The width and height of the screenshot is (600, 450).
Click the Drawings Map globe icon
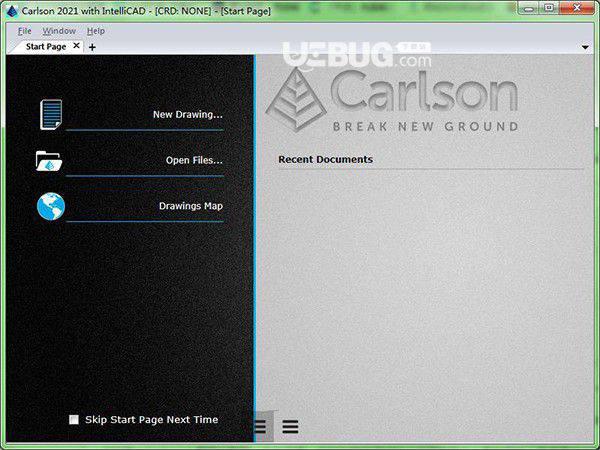click(51, 206)
